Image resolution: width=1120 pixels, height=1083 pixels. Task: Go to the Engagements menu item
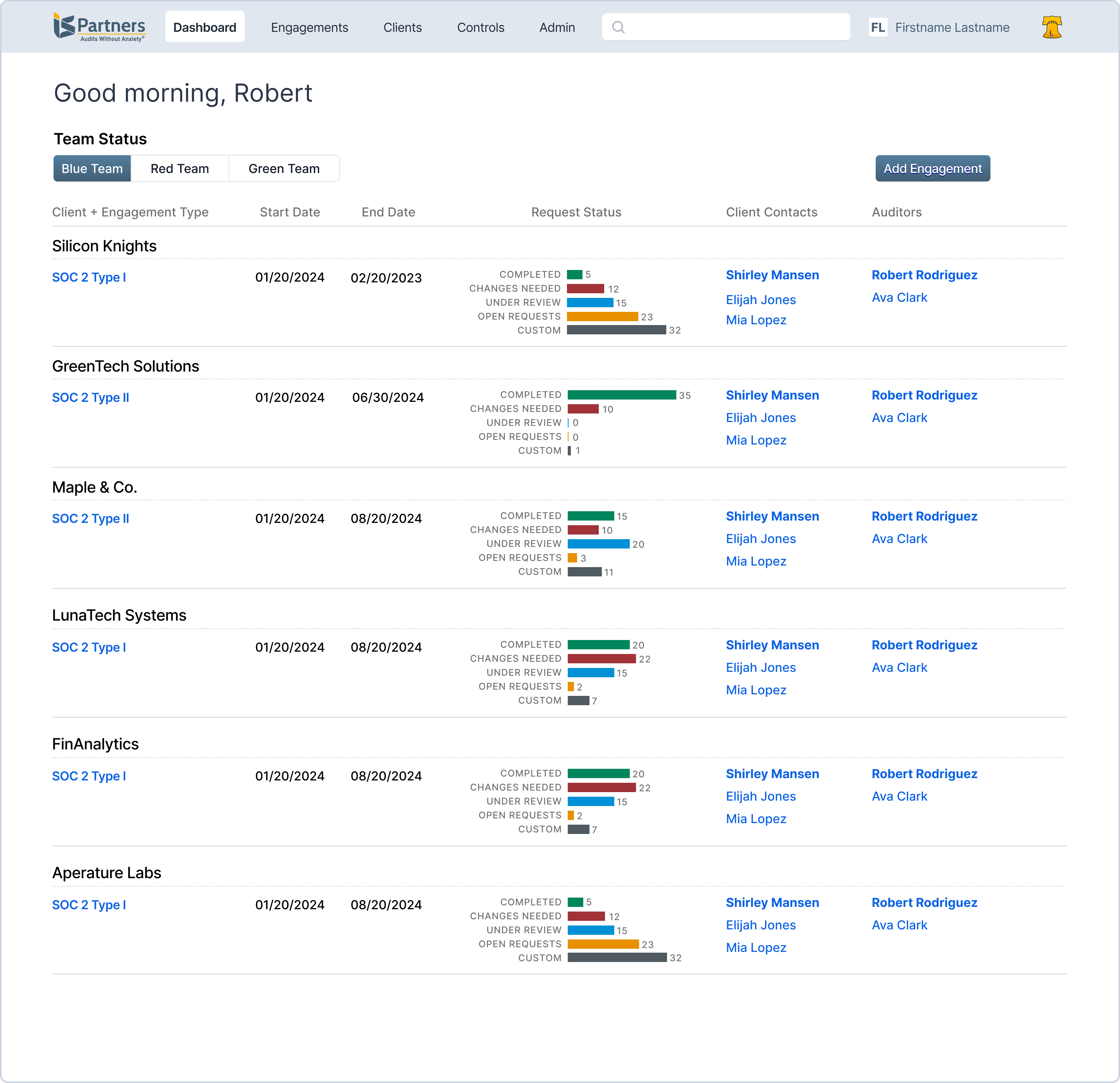click(x=309, y=27)
